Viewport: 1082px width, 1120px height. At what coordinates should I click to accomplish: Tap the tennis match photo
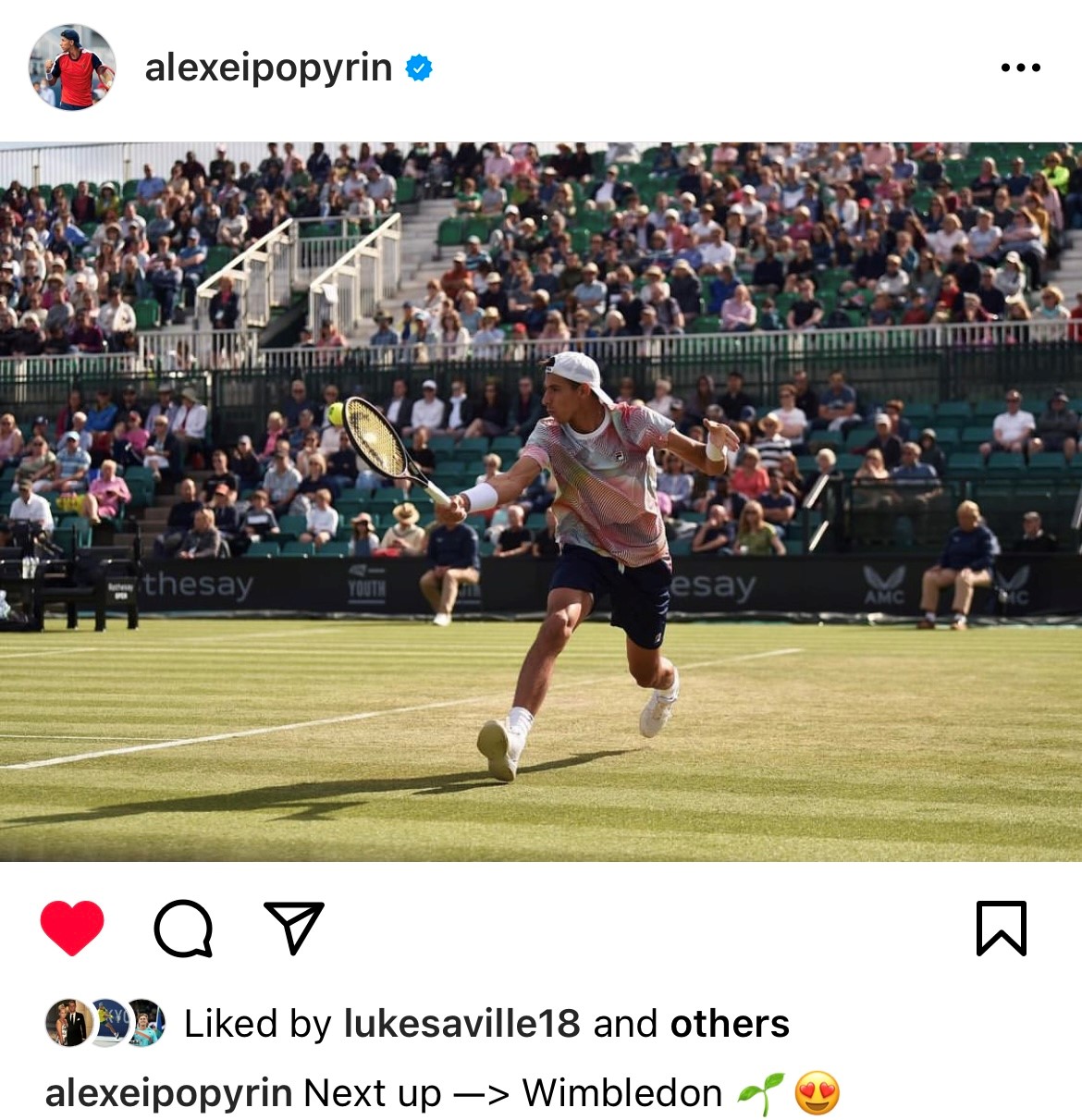(x=541, y=501)
